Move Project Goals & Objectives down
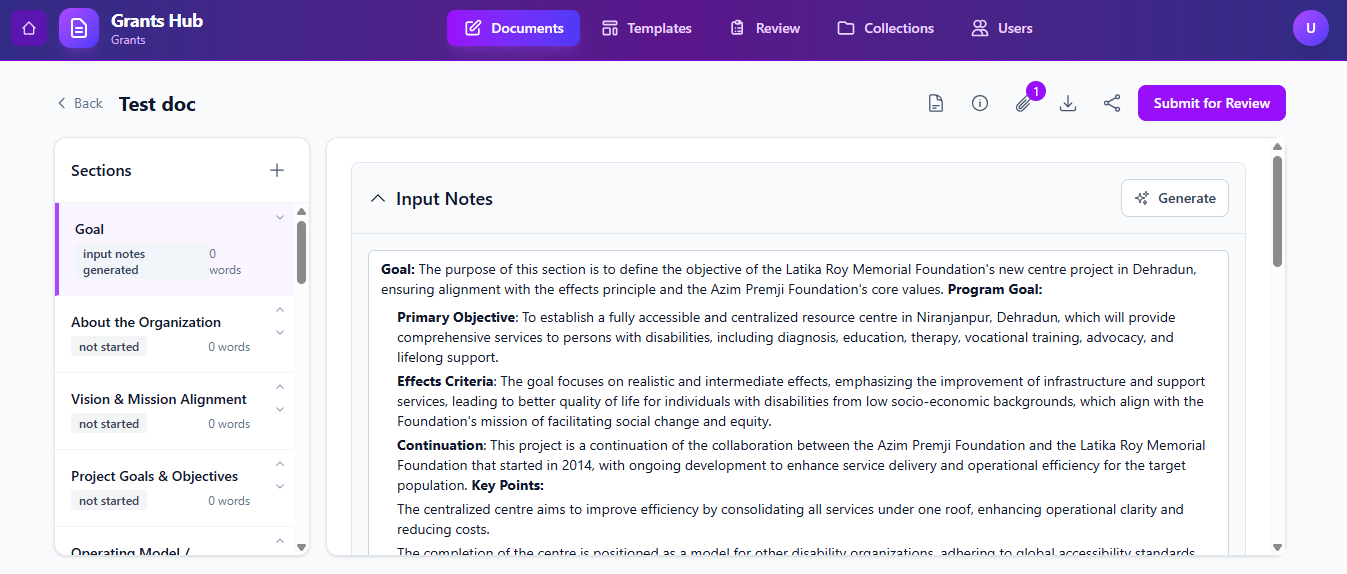This screenshot has width=1347, height=574. (280, 486)
